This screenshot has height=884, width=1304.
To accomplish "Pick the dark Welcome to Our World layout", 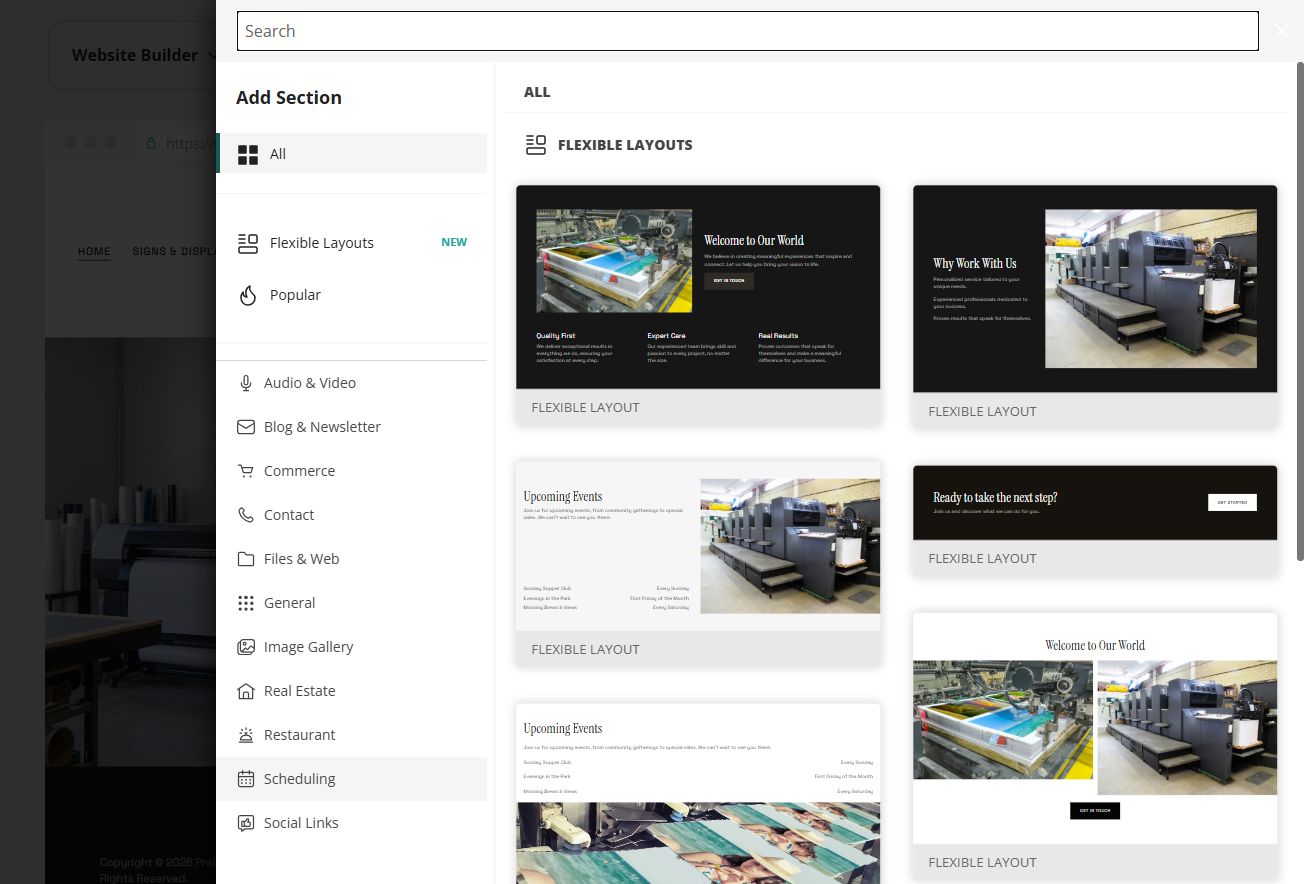I will point(698,305).
